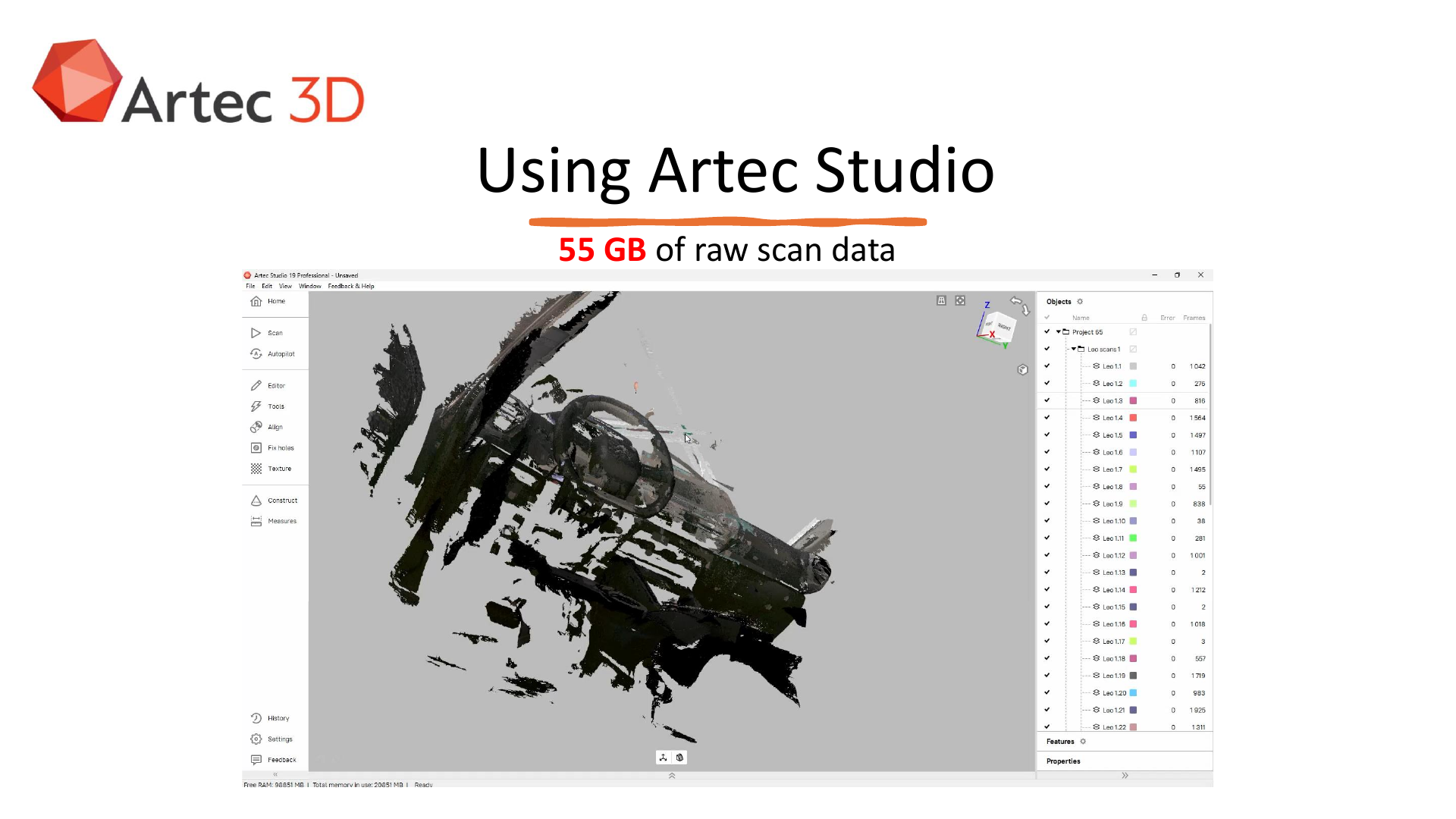The image size is (1456, 819).
Task: Open the Window menu
Action: coord(310,286)
